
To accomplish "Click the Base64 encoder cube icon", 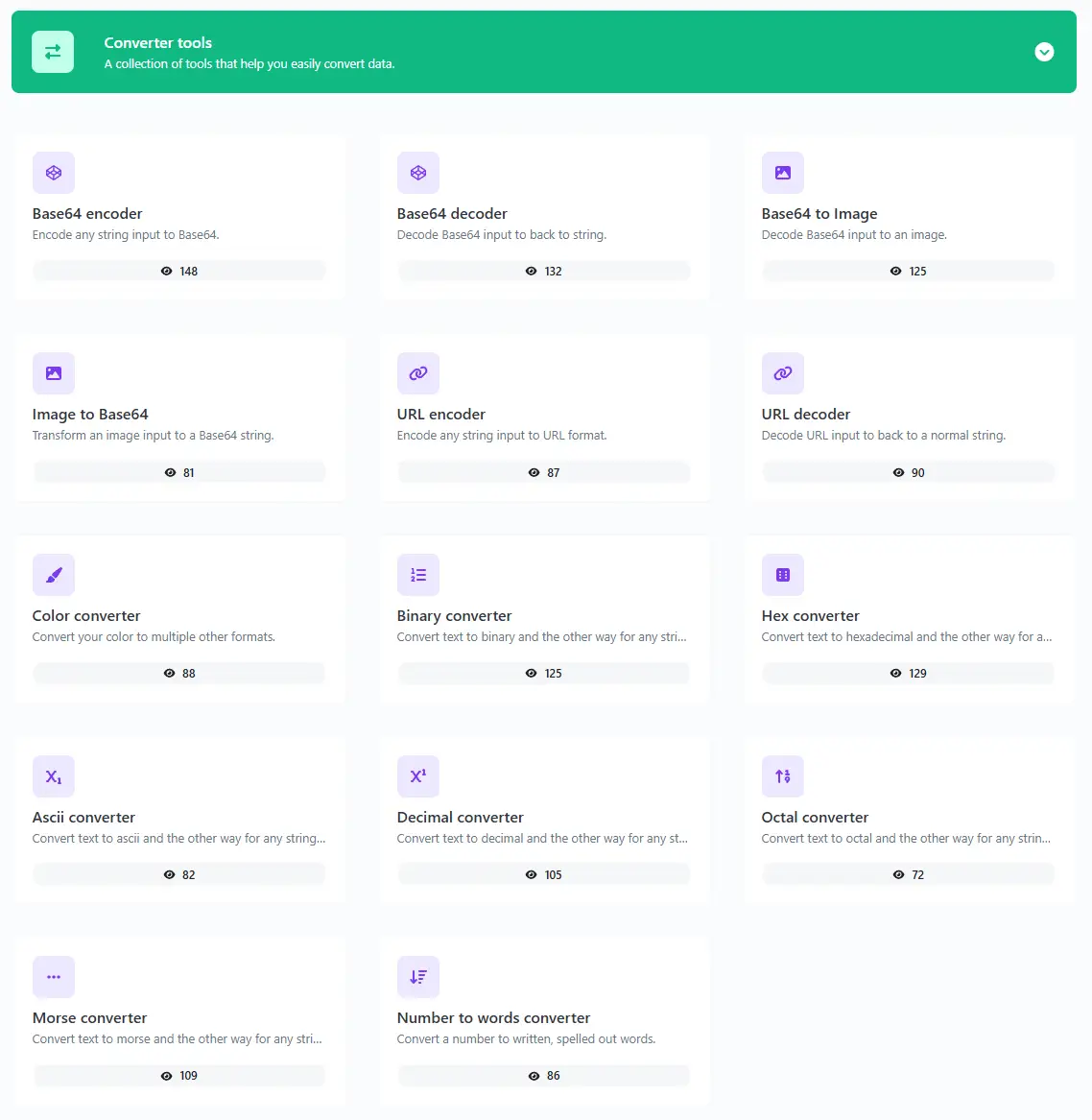I will [x=54, y=173].
